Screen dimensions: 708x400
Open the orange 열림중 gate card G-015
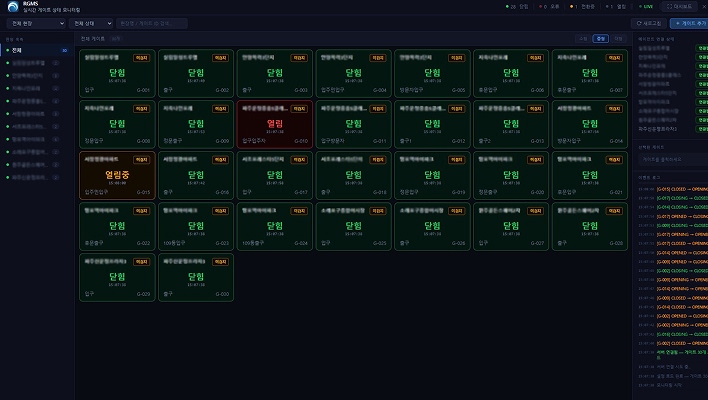(x=117, y=176)
